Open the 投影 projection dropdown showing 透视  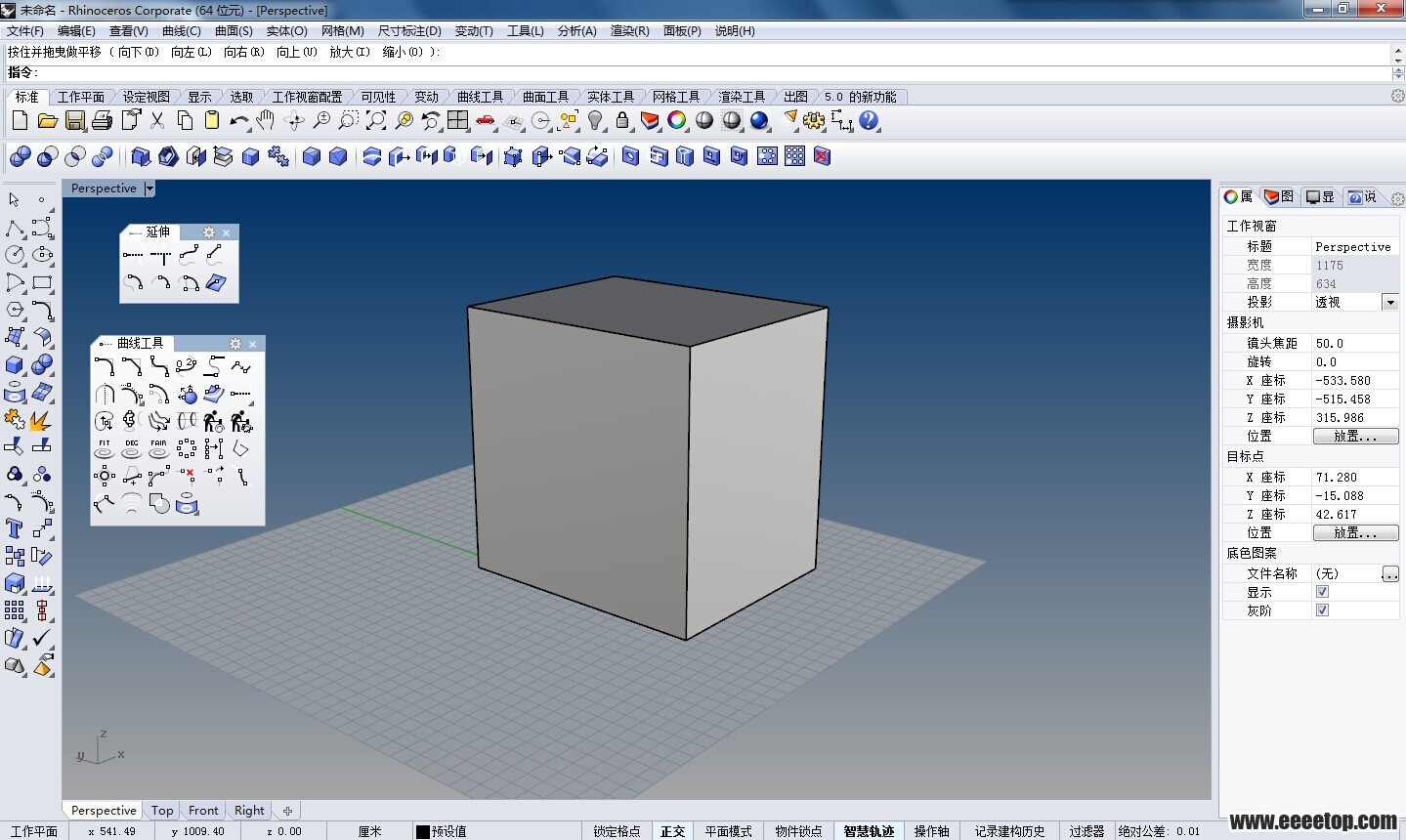pyautogui.click(x=1390, y=303)
